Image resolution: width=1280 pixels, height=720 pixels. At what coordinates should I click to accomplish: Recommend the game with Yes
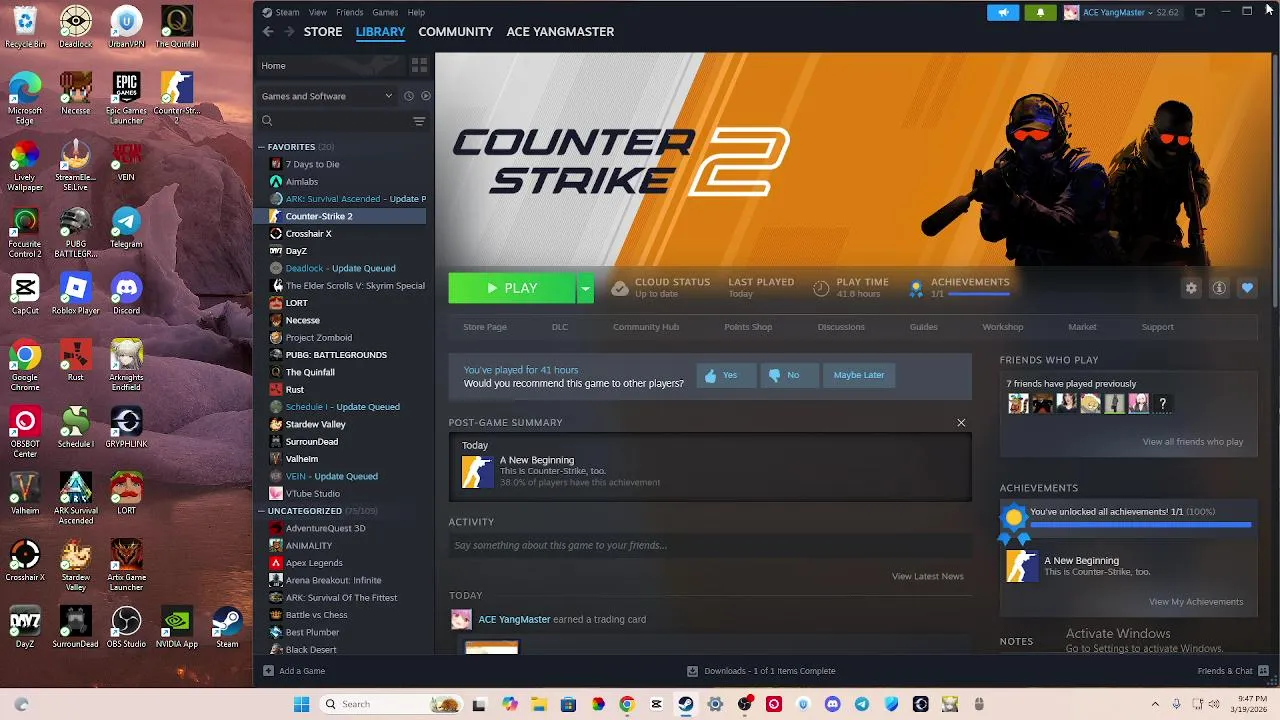click(x=726, y=375)
